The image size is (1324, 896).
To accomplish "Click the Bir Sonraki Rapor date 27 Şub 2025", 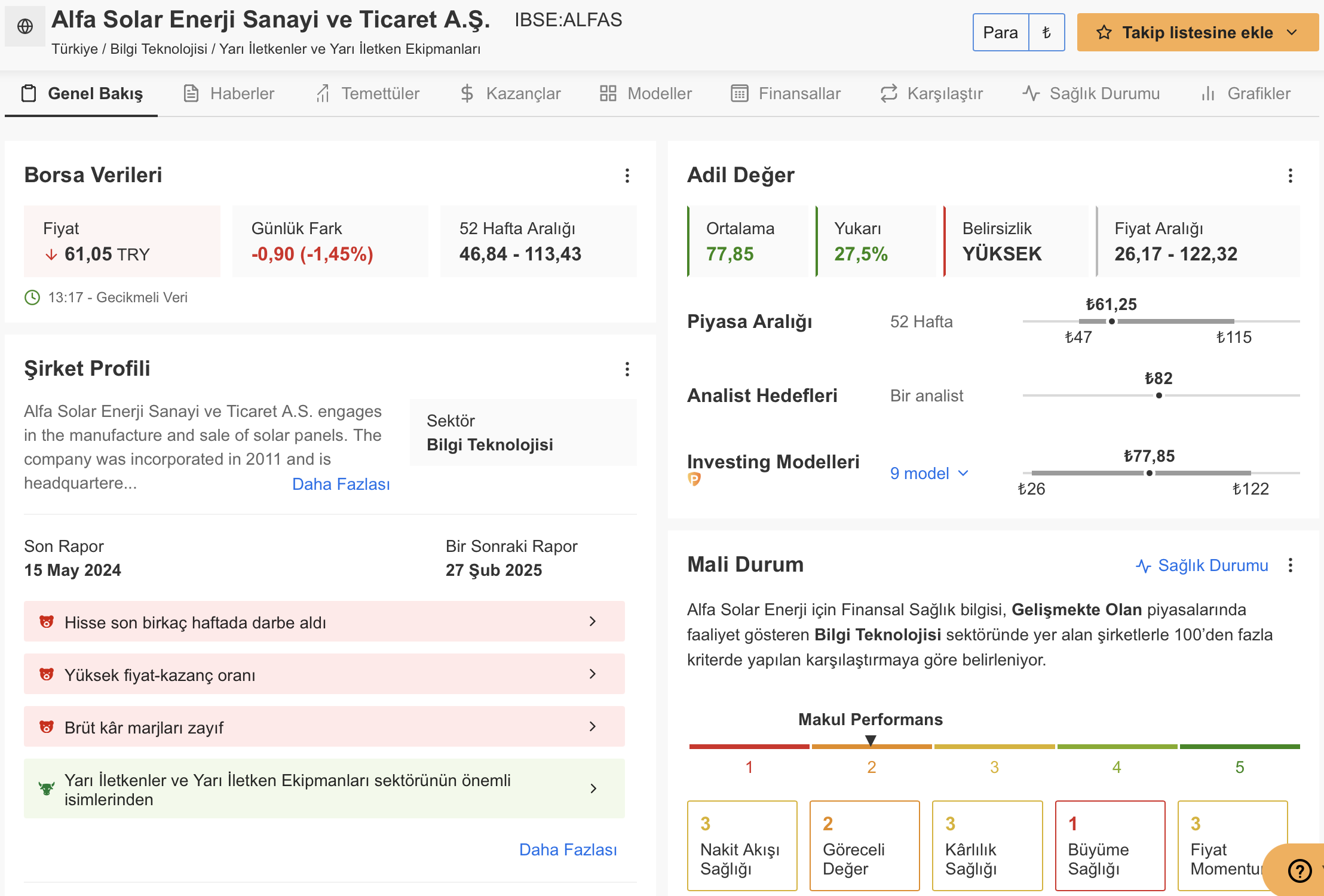I will pos(494,570).
